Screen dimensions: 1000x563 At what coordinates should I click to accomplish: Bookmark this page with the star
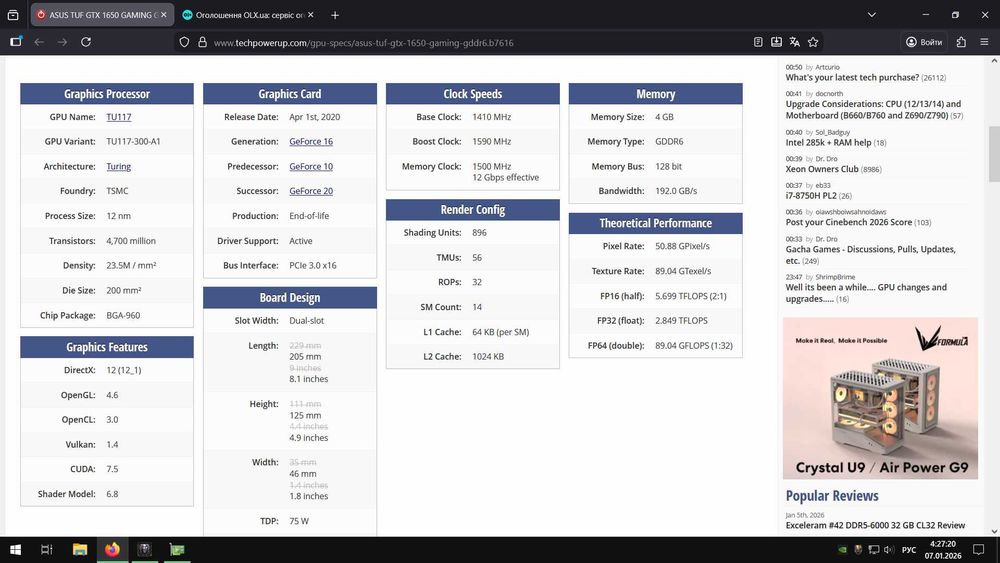coord(813,42)
